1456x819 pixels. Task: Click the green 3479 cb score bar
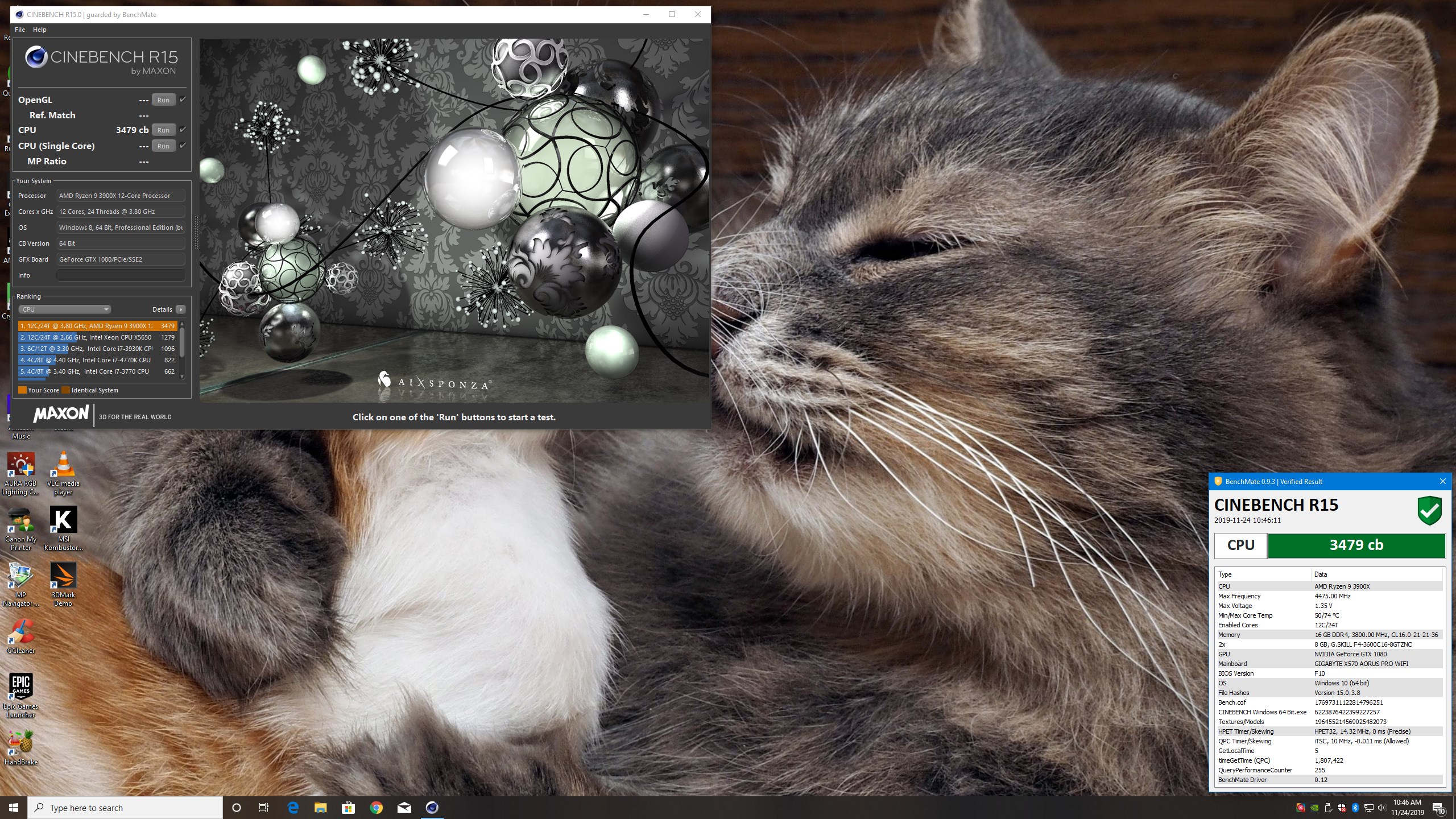pyautogui.click(x=1356, y=545)
